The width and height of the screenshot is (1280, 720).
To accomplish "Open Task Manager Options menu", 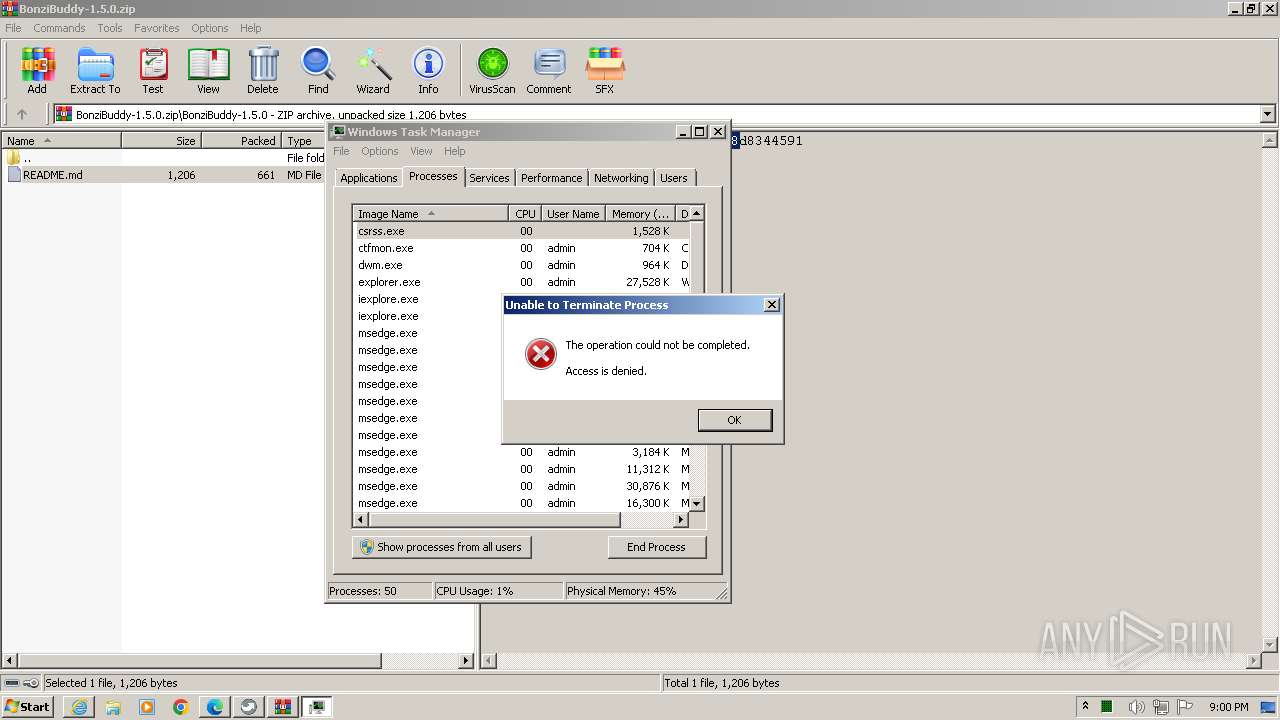I will tap(380, 151).
